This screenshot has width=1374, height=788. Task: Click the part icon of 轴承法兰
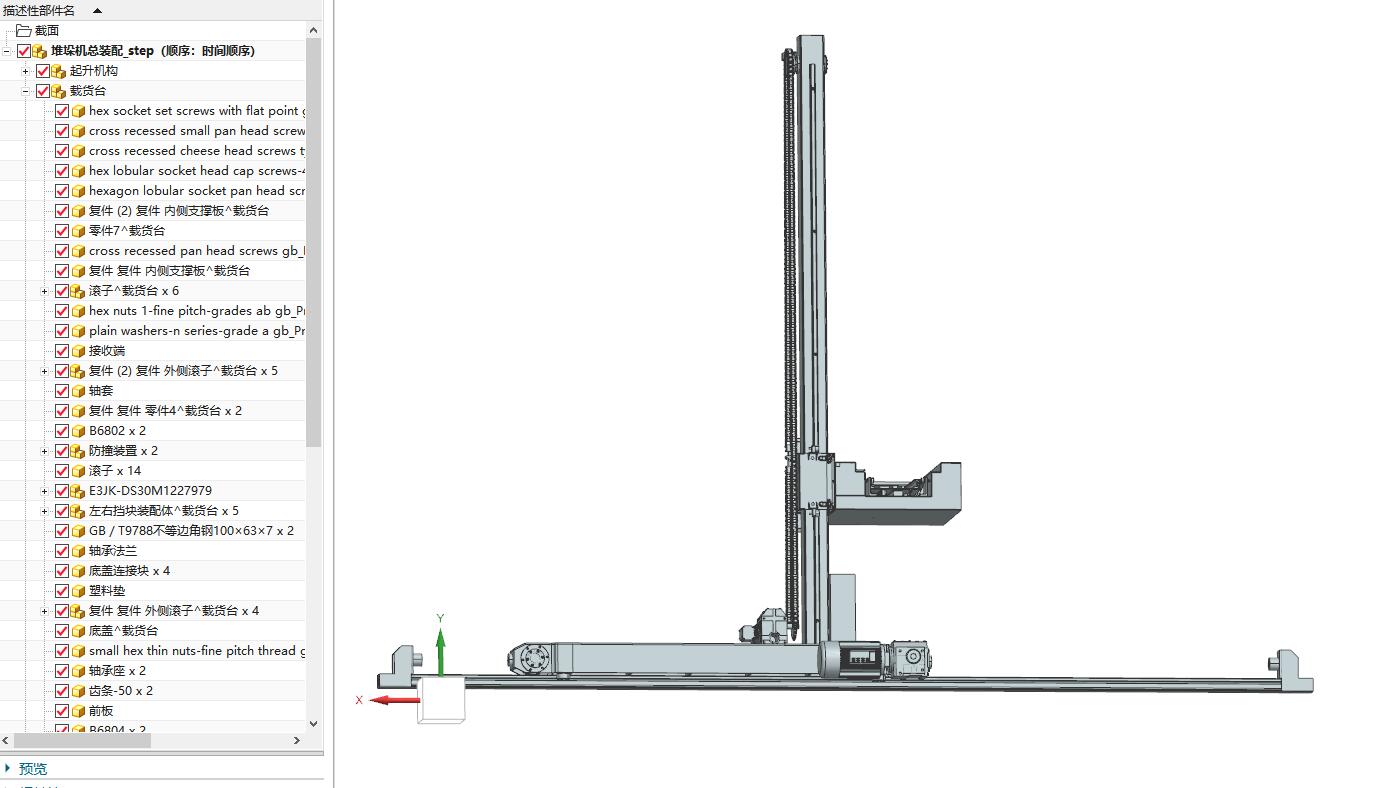click(78, 550)
